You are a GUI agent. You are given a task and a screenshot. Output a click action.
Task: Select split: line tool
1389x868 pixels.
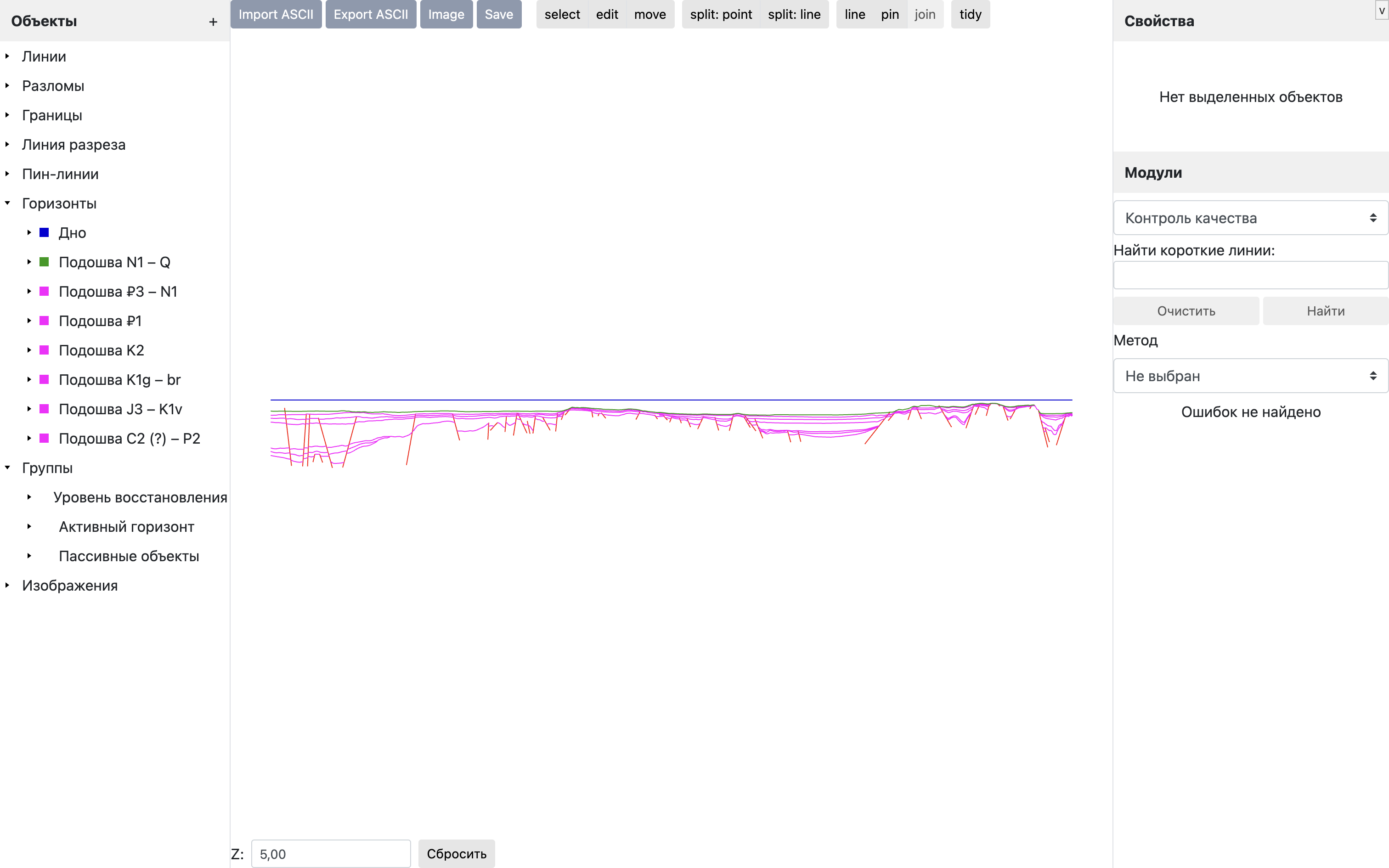point(794,14)
